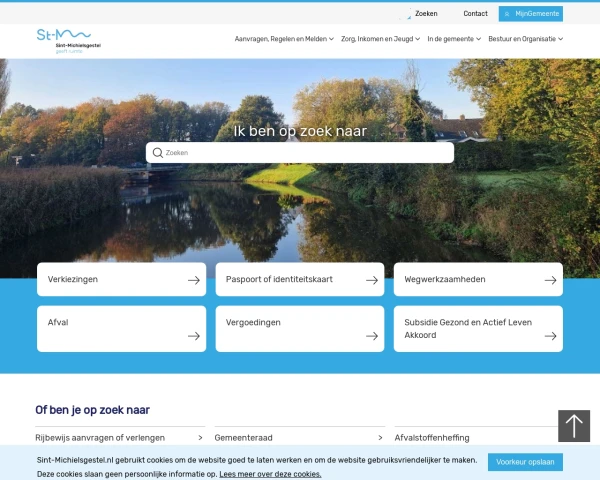600x480 pixels.
Task: Open the Afval card
Action: 121,329
